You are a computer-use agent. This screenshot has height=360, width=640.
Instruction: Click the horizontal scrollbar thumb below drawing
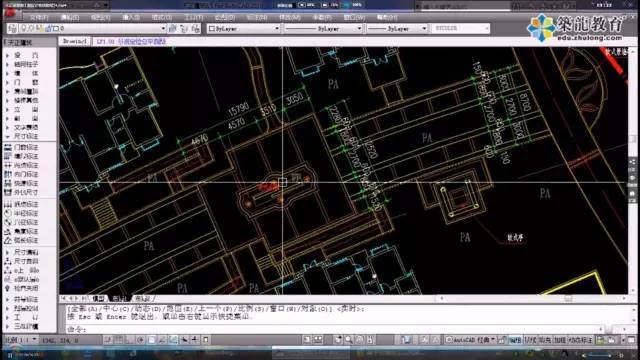568,299
